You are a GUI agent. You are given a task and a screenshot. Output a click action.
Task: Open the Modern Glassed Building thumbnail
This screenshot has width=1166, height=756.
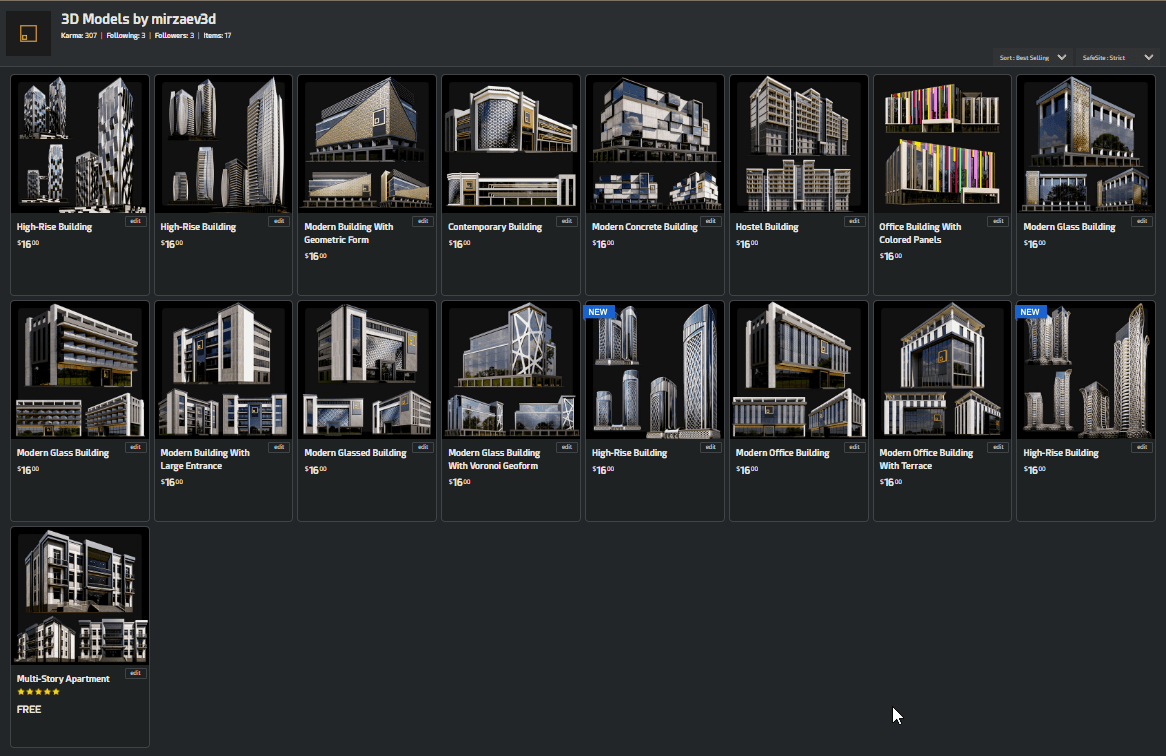click(x=367, y=369)
